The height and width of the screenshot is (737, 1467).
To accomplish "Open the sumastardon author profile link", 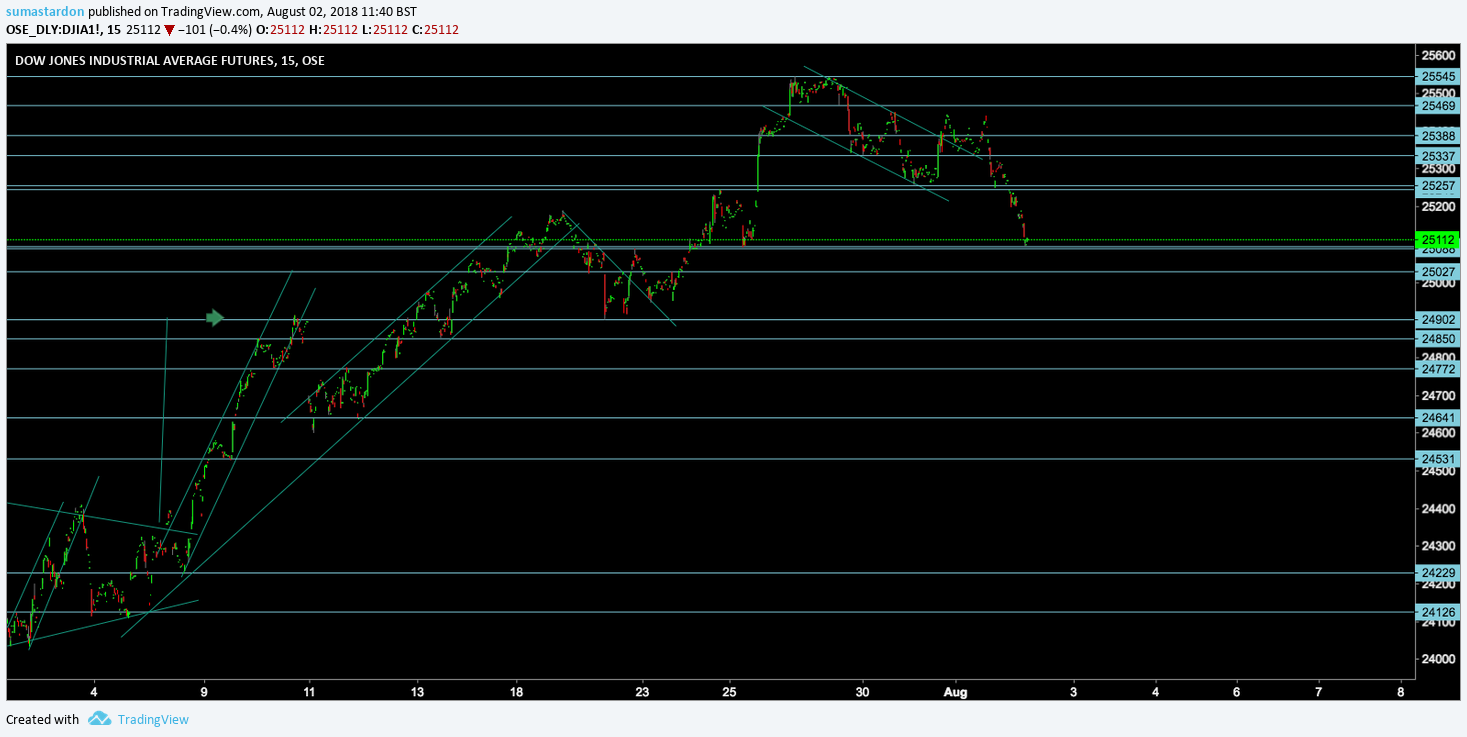I will (45, 11).
